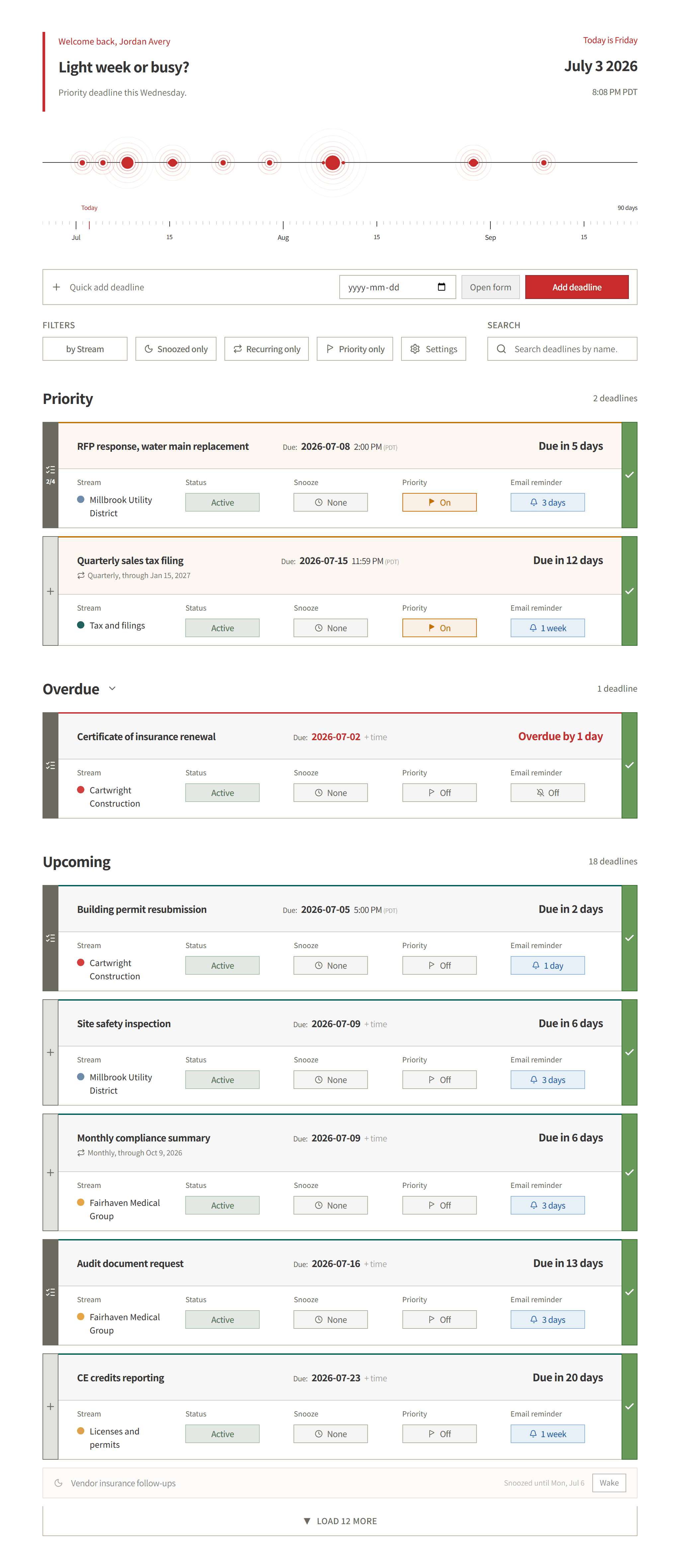Toggle priority On for Quarterly sales tax

(x=439, y=628)
